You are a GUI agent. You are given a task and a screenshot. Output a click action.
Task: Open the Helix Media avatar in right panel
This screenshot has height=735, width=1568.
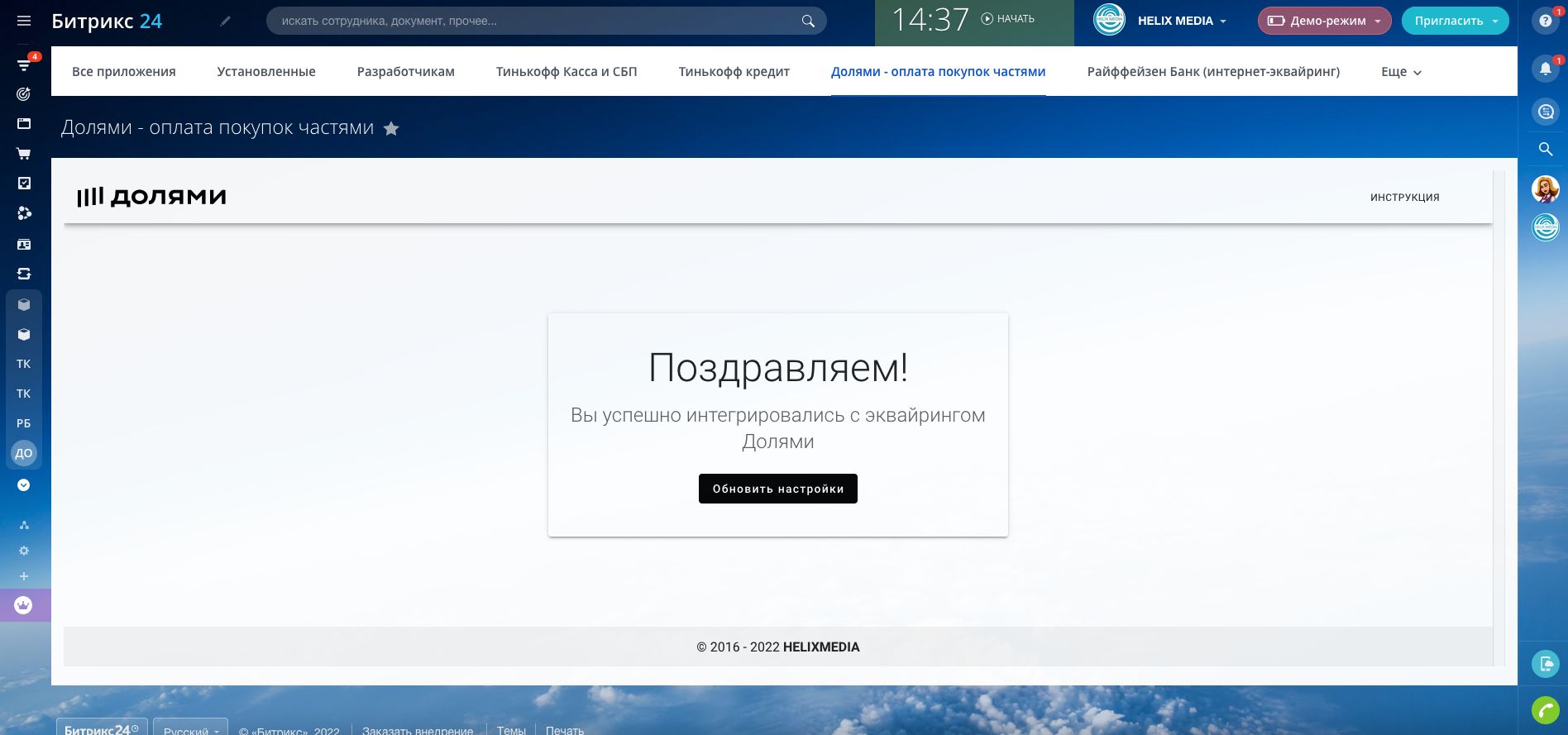coord(1545,227)
